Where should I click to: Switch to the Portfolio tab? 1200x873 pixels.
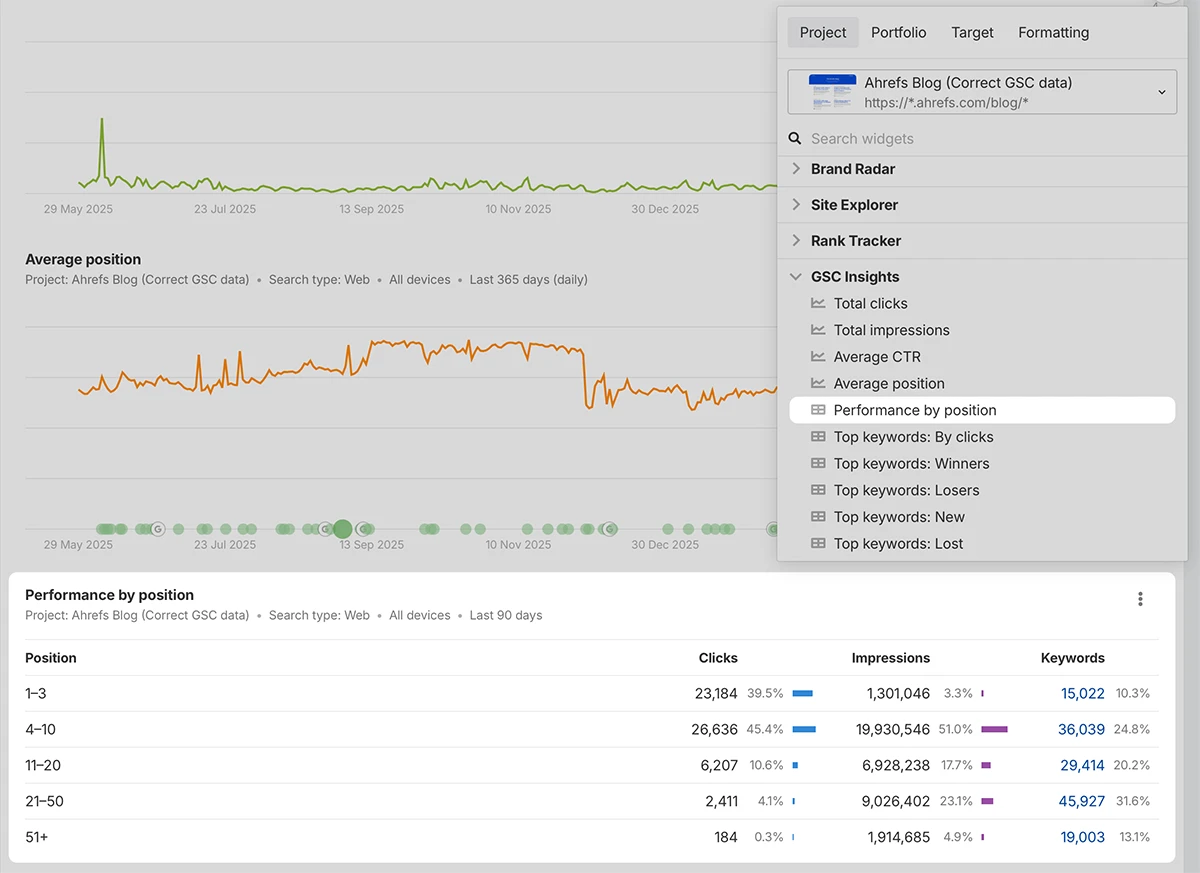point(898,32)
